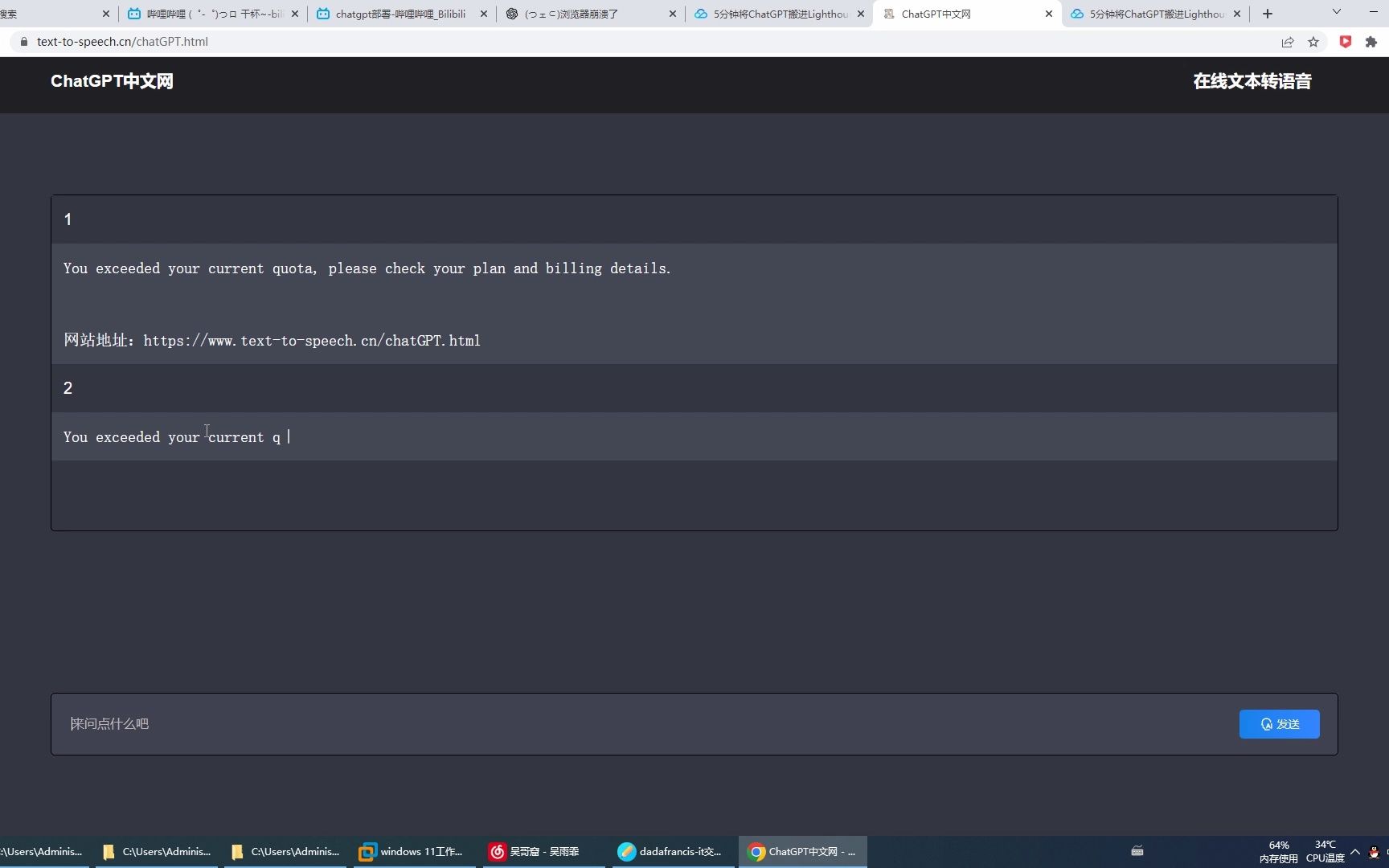
Task: Click the 网站地址 URL text line
Action: coord(272,340)
